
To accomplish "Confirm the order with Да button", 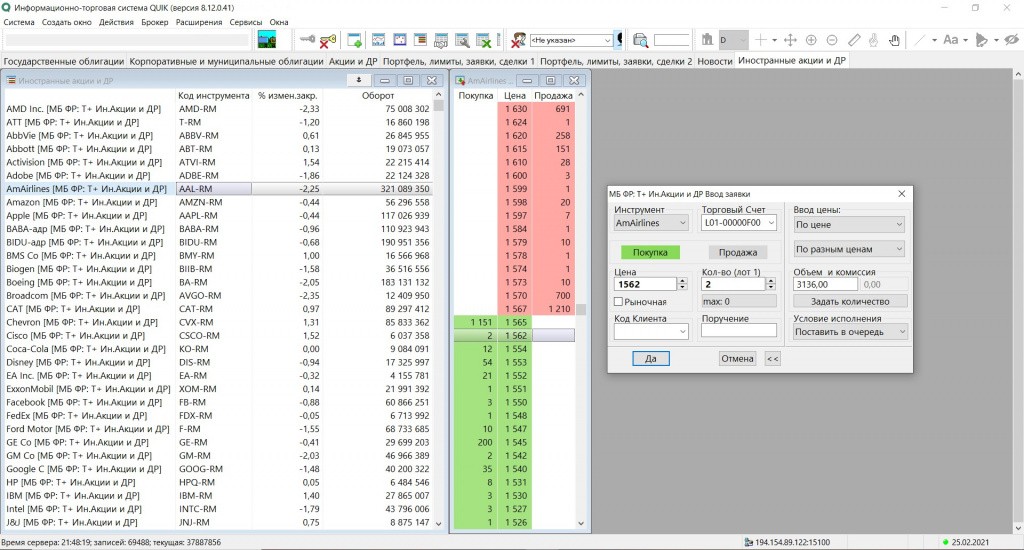I will (650, 358).
